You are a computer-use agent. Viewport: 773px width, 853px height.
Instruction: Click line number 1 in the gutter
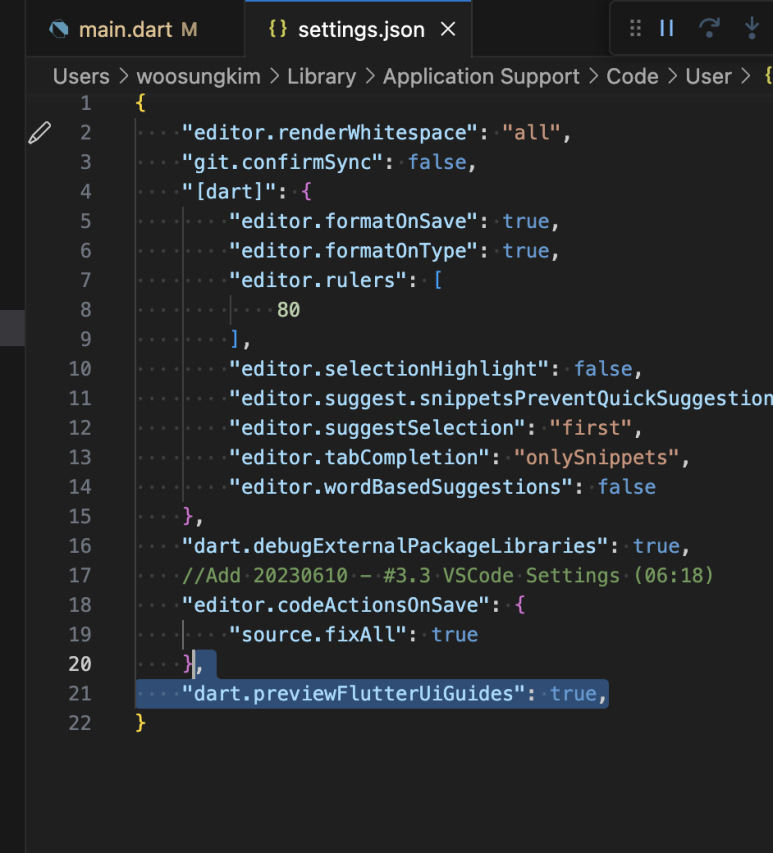click(85, 103)
